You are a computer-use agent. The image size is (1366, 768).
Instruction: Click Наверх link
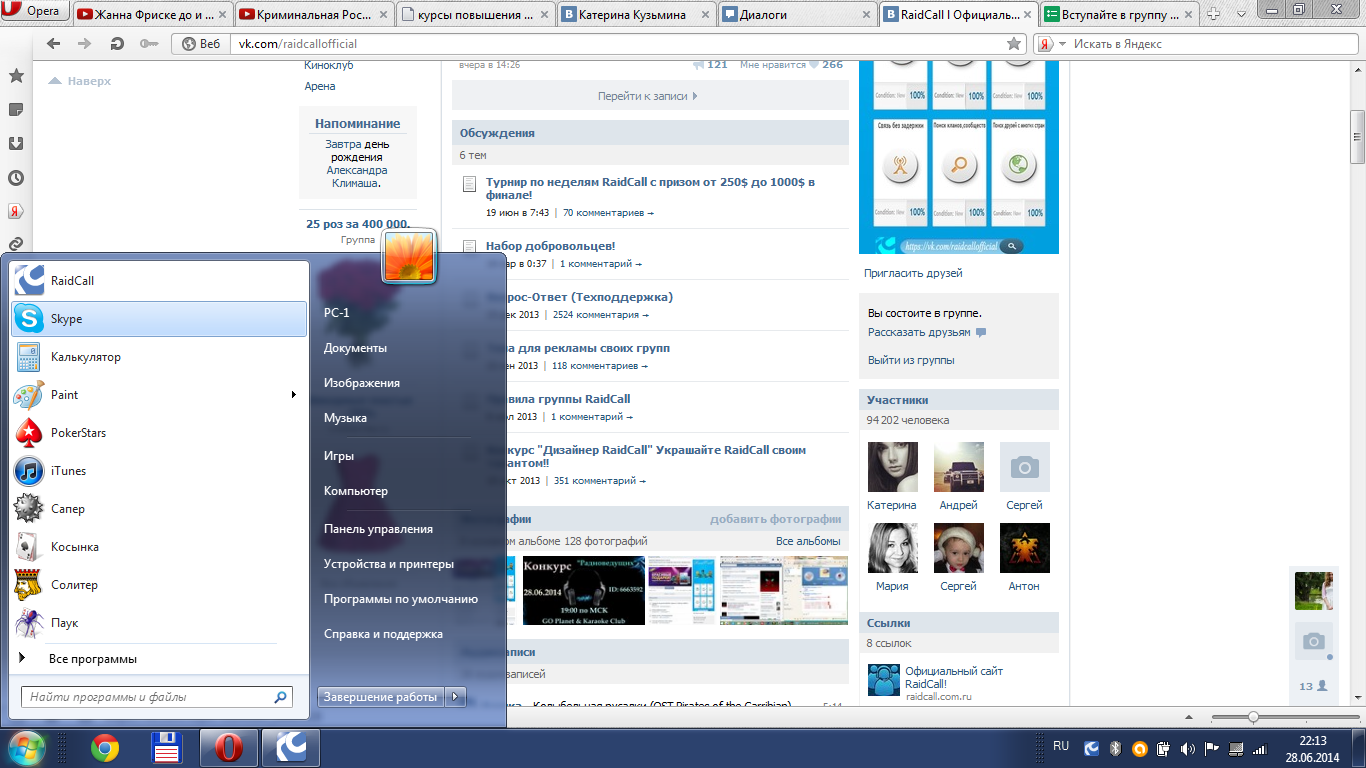point(80,81)
